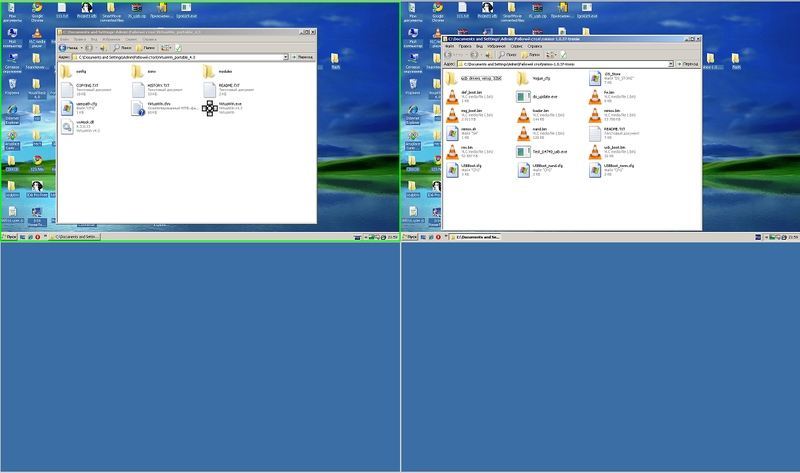Open the Файл menu in the left window
Viewport: 800px width, 473px height.
pos(64,39)
